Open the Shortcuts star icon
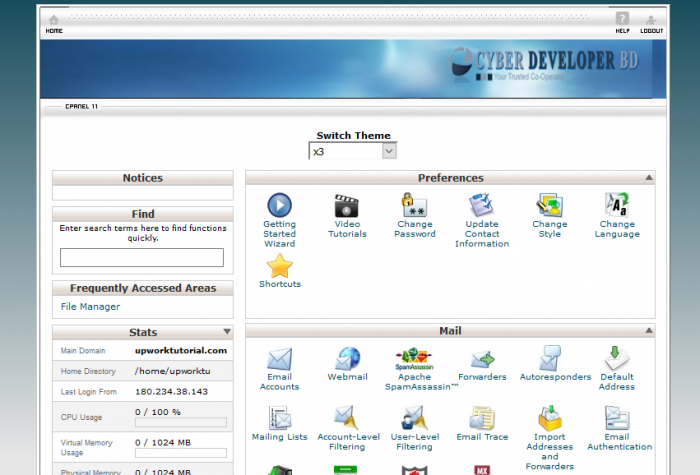This screenshot has height=475, width=700. pyautogui.click(x=279, y=266)
